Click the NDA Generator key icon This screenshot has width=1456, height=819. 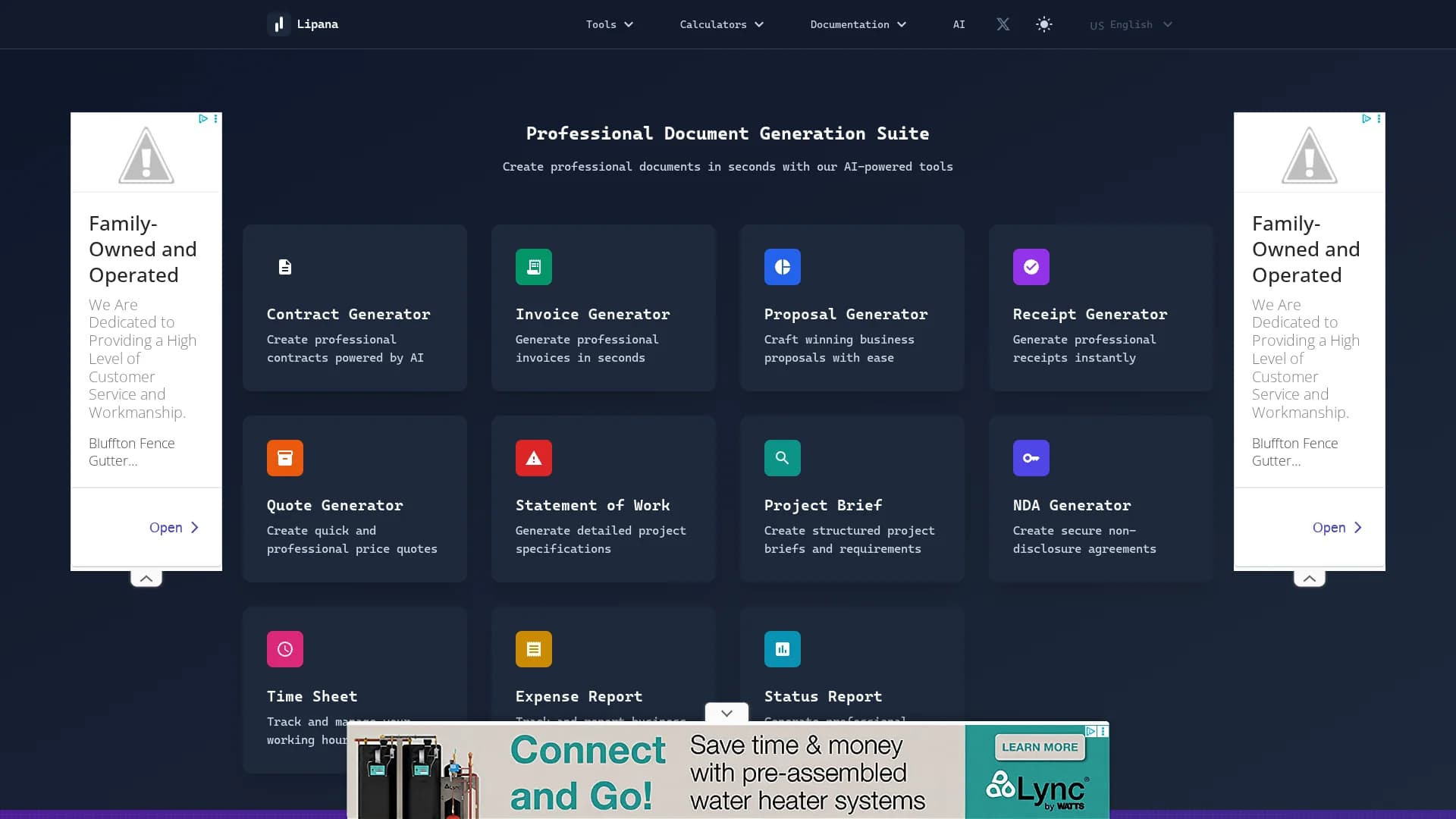pyautogui.click(x=1031, y=458)
